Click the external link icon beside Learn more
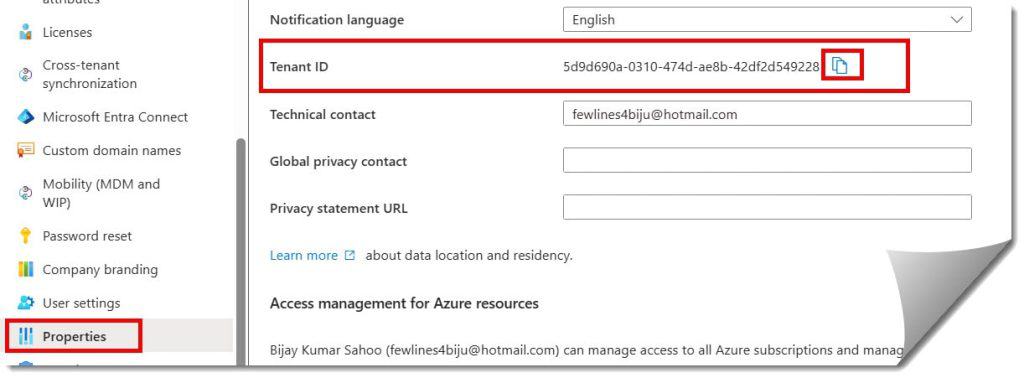 tap(349, 255)
